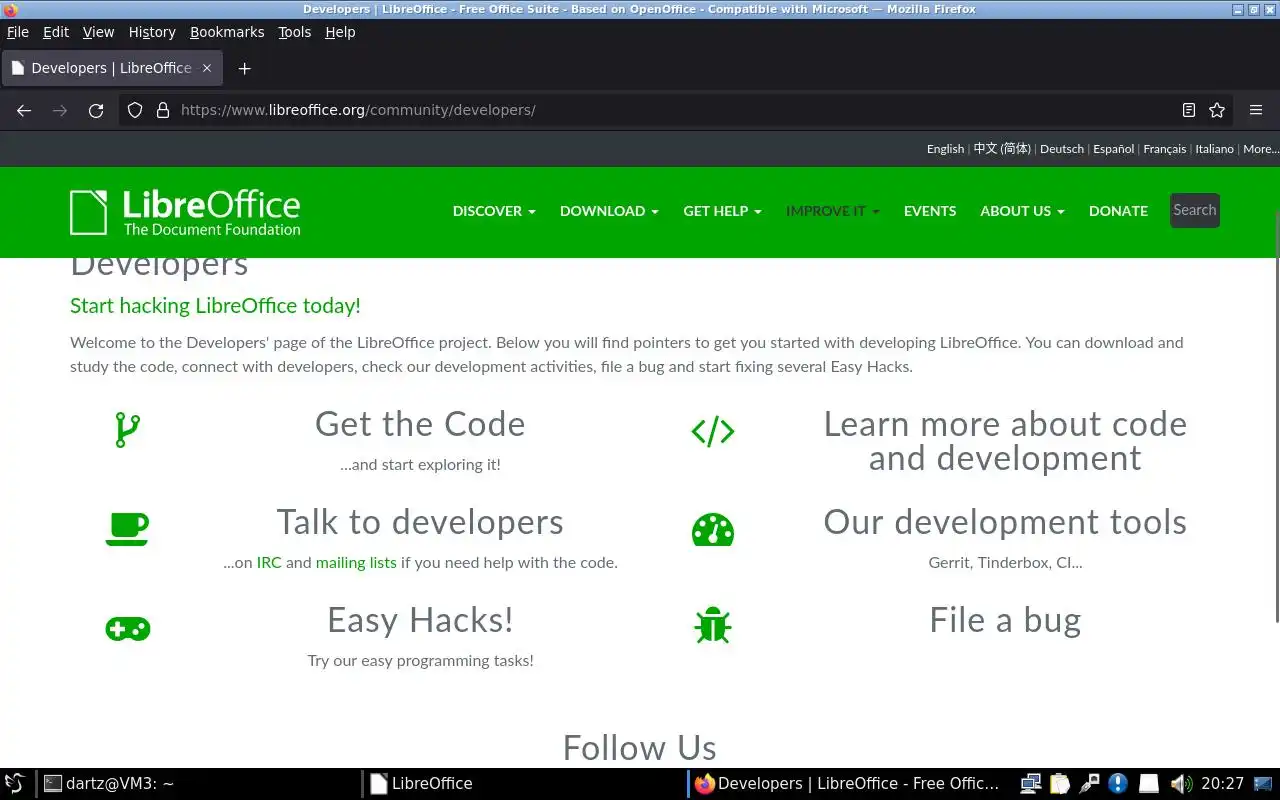Toggle reader view icon in address bar
1280x800 pixels.
(1189, 110)
